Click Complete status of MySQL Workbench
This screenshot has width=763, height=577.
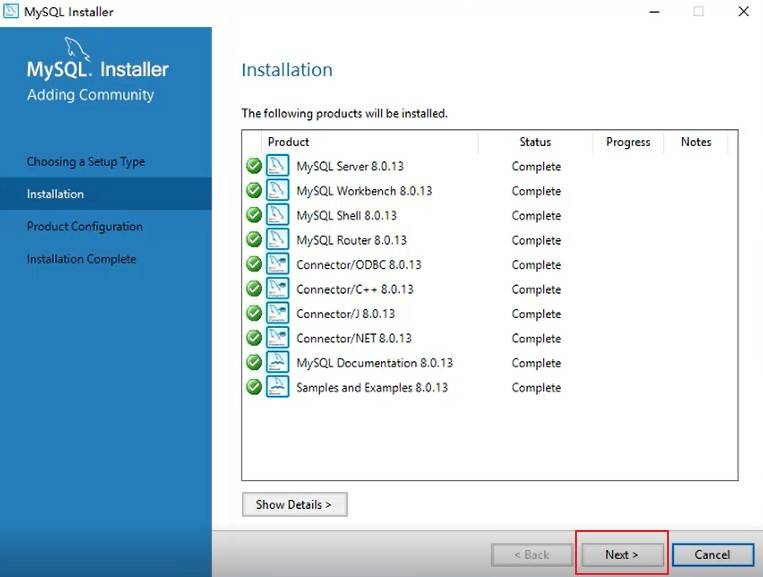tap(536, 191)
